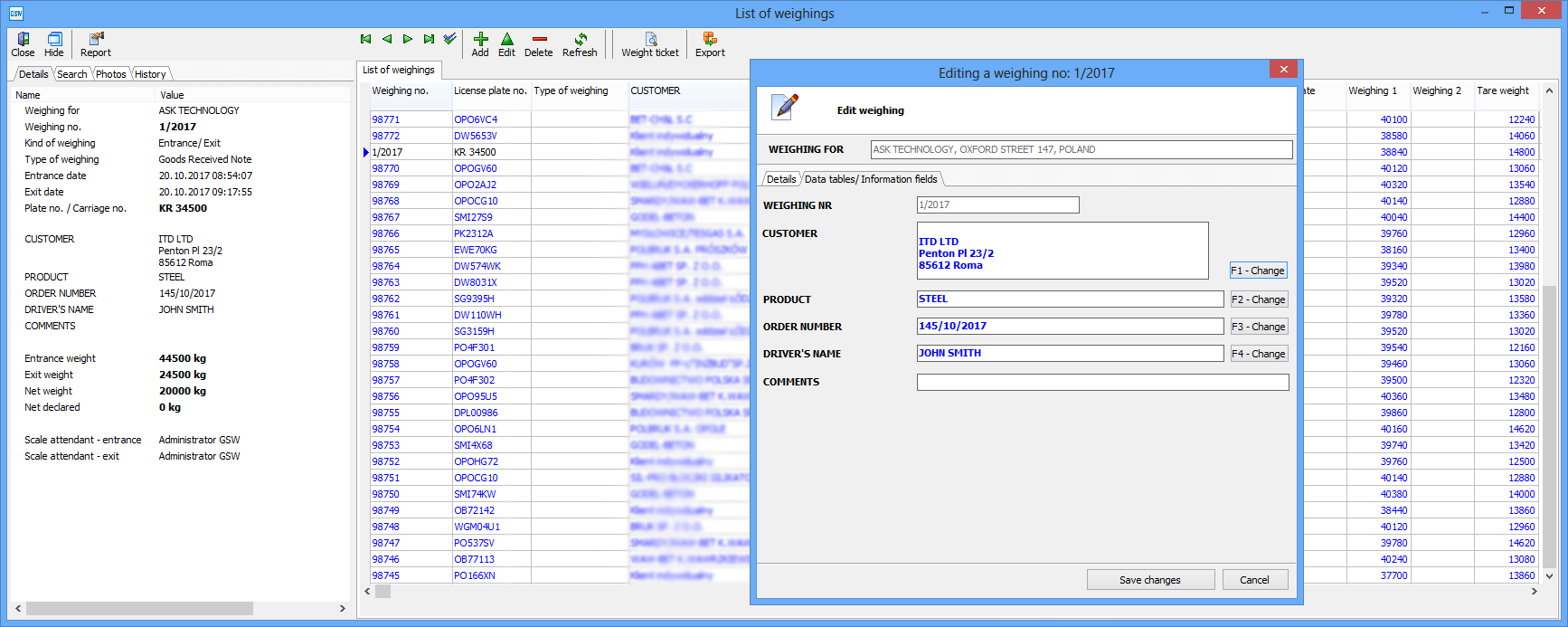Switch to the Search tab
Image resolution: width=1568 pixels, height=627 pixels.
(72, 74)
